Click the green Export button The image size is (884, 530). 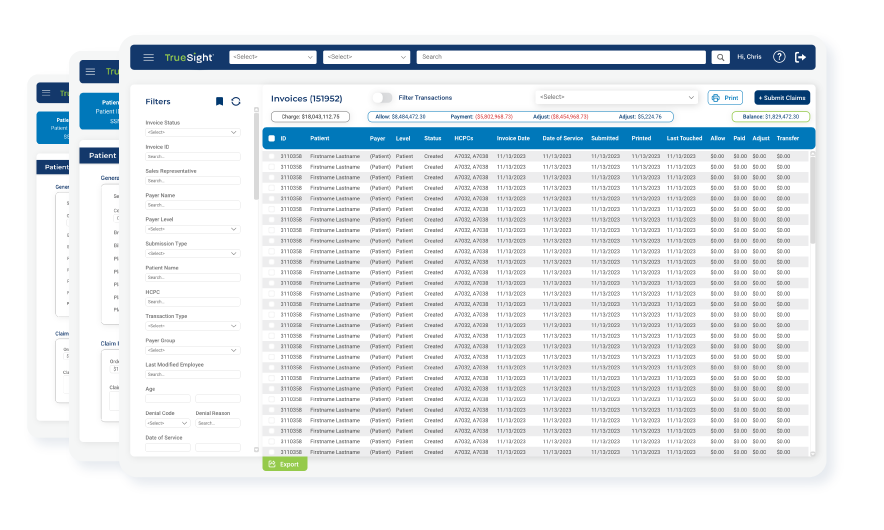point(285,464)
